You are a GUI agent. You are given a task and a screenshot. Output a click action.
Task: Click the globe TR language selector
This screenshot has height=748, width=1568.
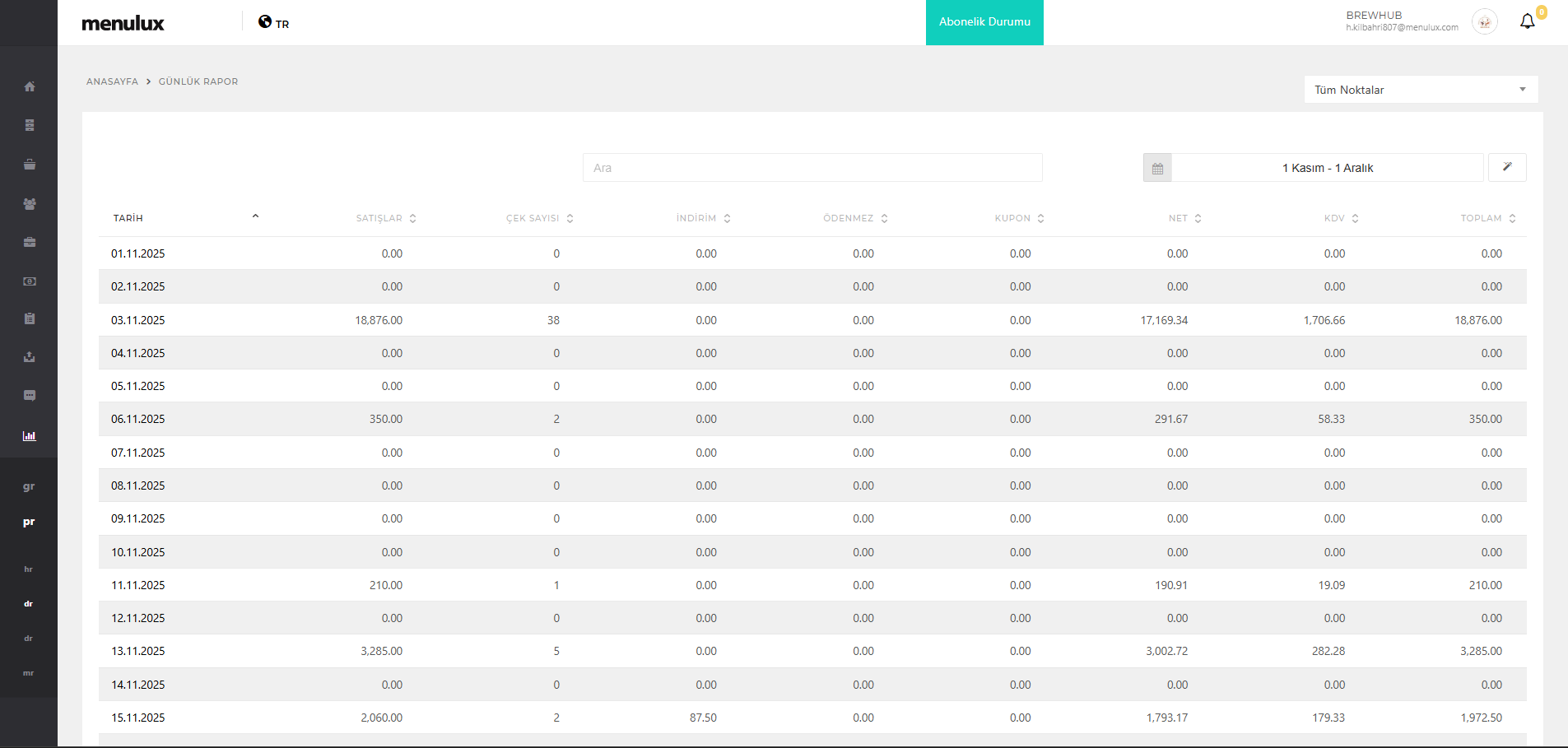point(273,23)
